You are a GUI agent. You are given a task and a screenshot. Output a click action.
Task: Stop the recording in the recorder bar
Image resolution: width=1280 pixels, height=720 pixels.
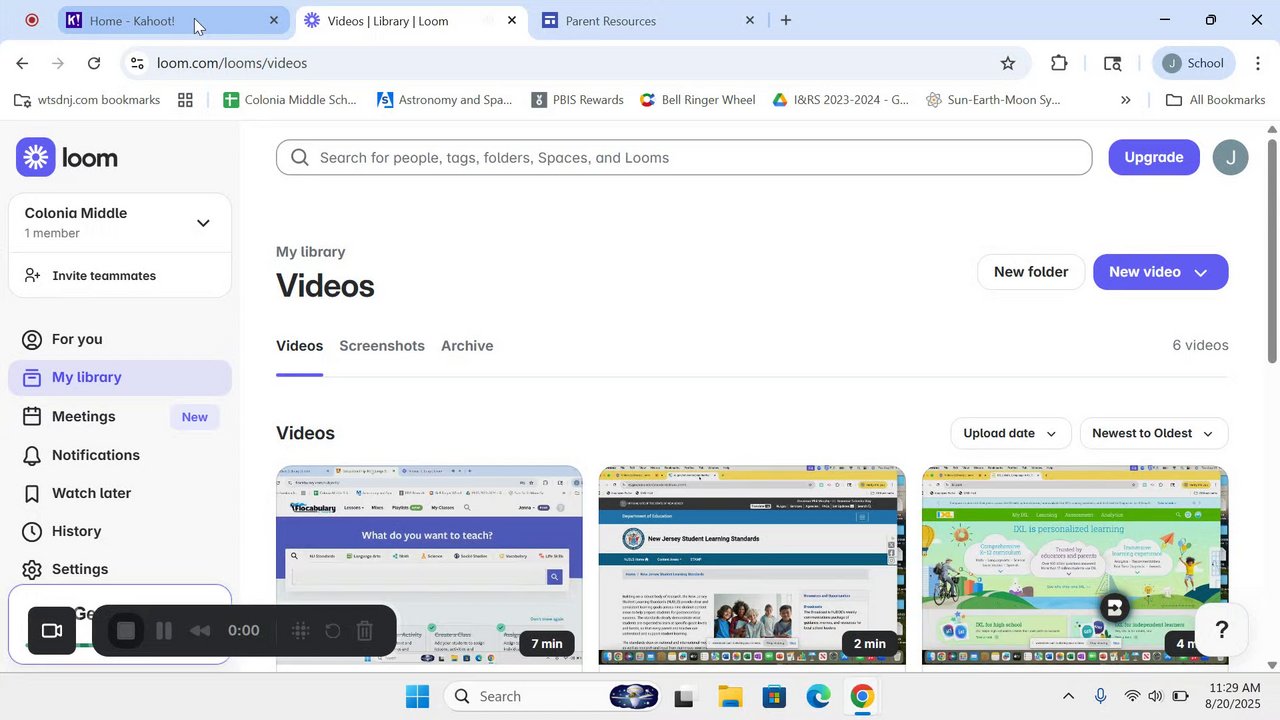pyautogui.click(x=126, y=631)
